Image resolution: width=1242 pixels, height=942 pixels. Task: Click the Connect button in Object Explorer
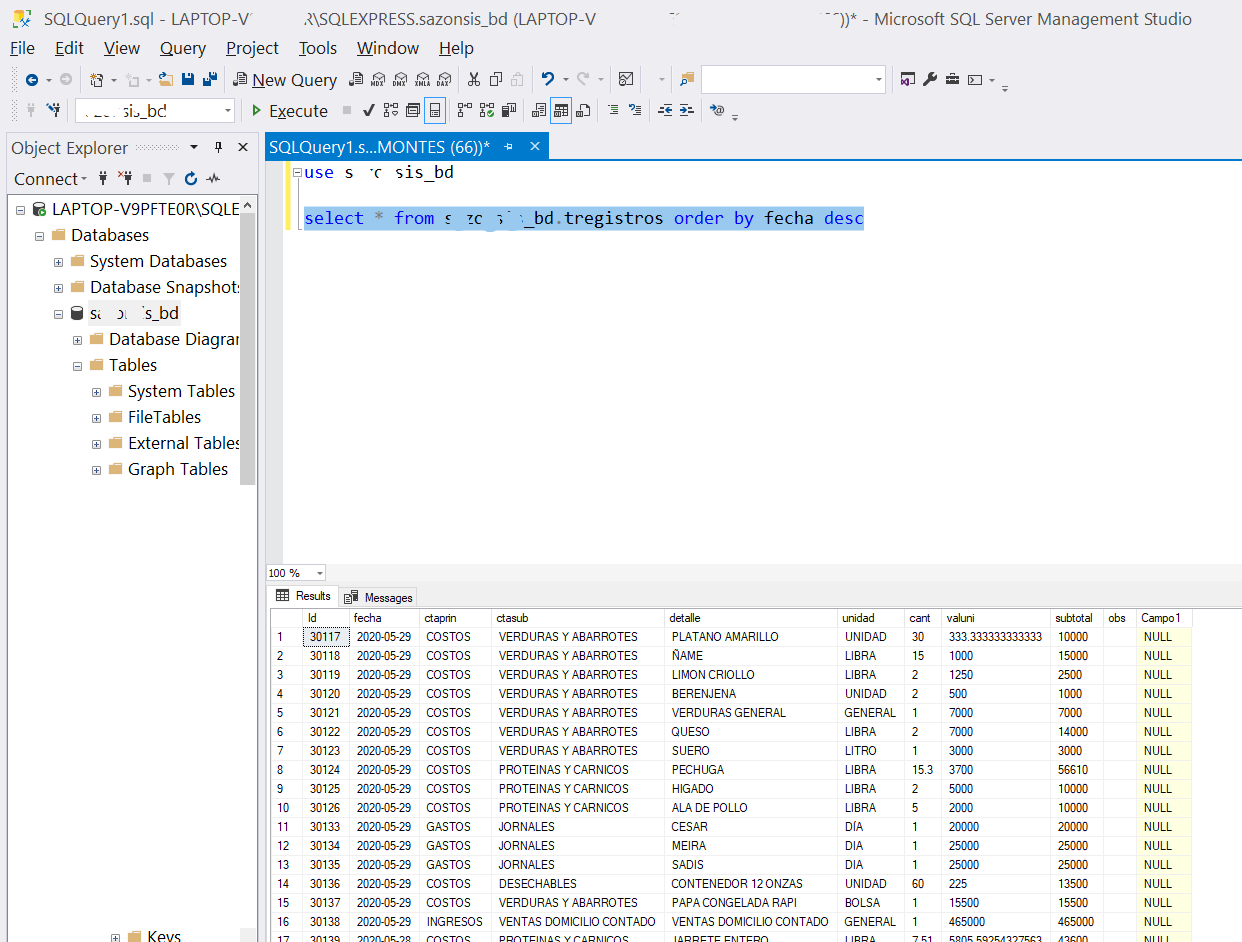click(x=45, y=179)
